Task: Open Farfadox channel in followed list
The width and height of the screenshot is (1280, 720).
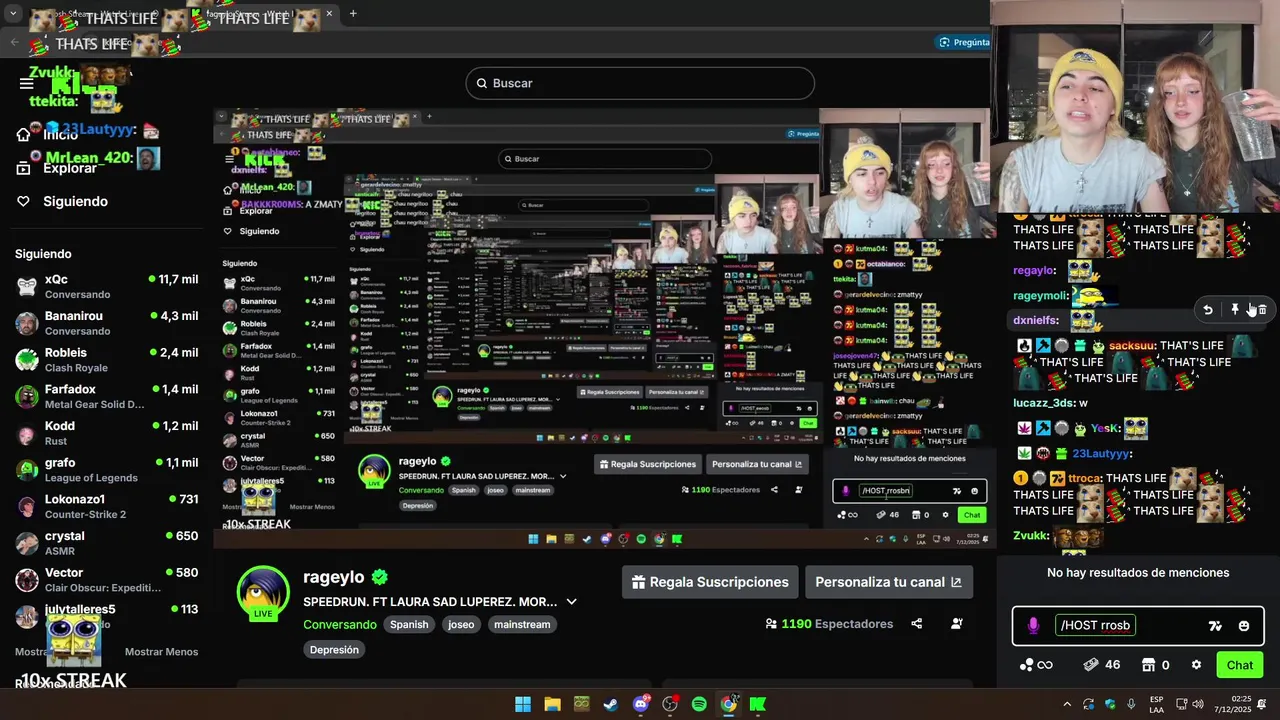Action: (x=106, y=396)
